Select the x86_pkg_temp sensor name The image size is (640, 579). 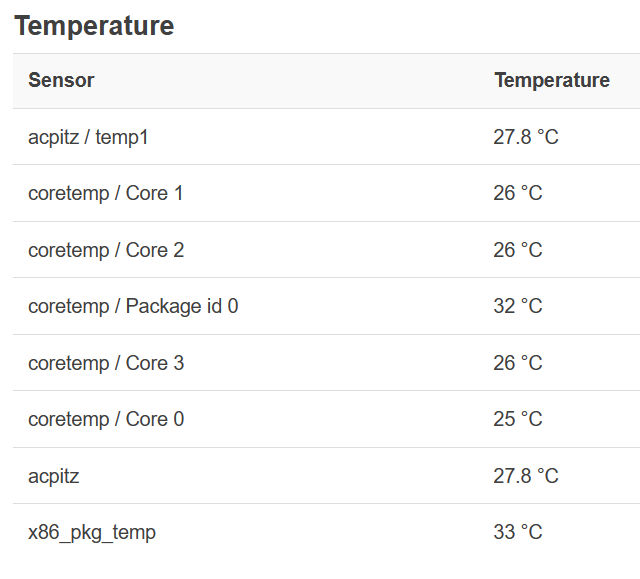(x=91, y=532)
